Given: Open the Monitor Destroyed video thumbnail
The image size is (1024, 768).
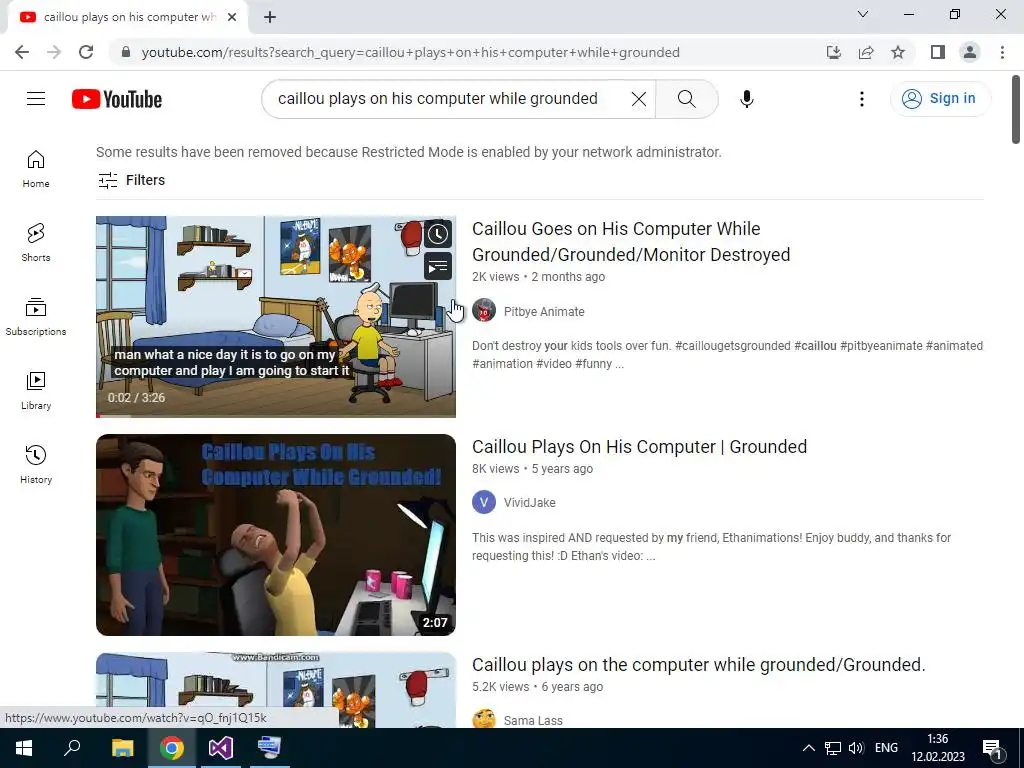Looking at the screenshot, I should [276, 317].
